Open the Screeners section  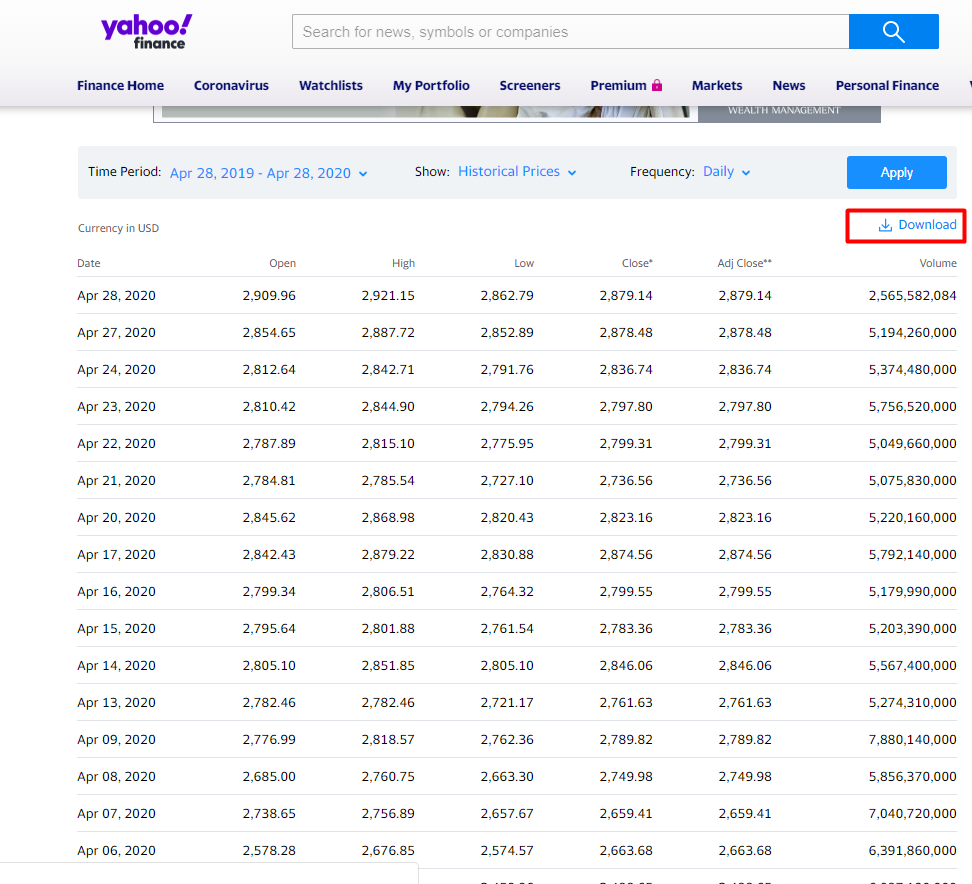coord(530,86)
